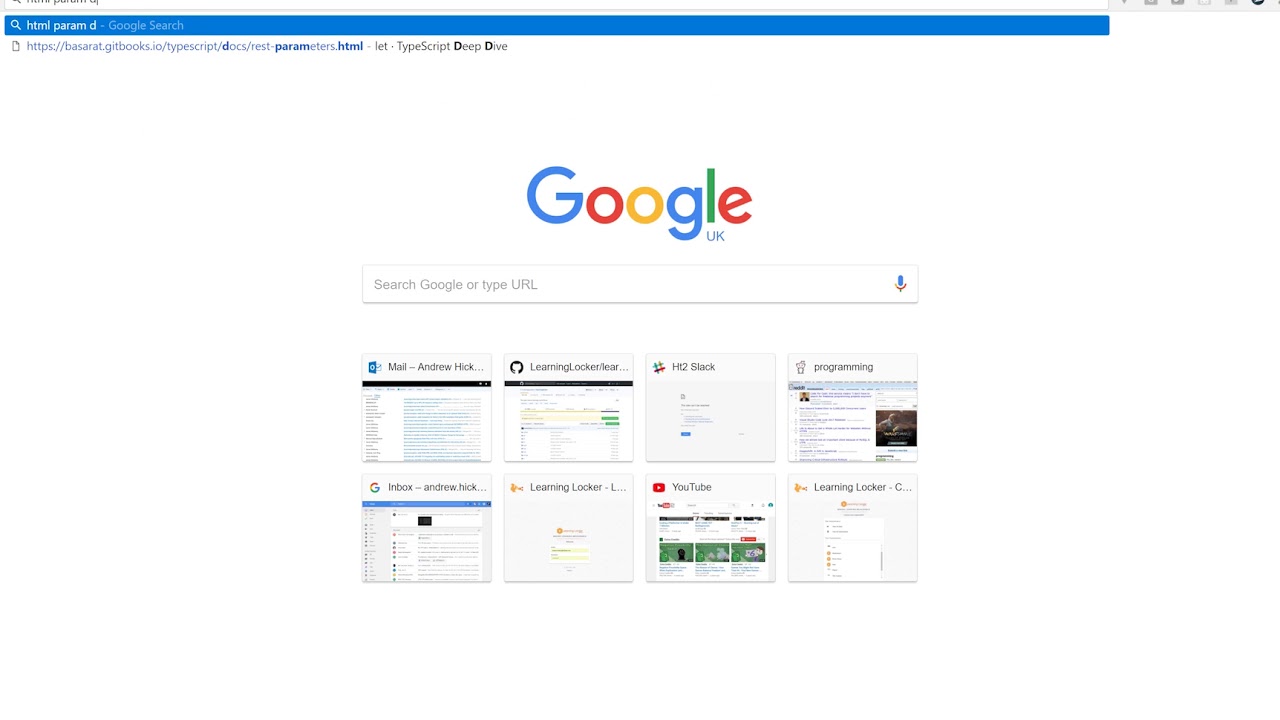Open the Inbox – andrew.hick... tile
Screen dimensions: 1280x720
coord(427,528)
